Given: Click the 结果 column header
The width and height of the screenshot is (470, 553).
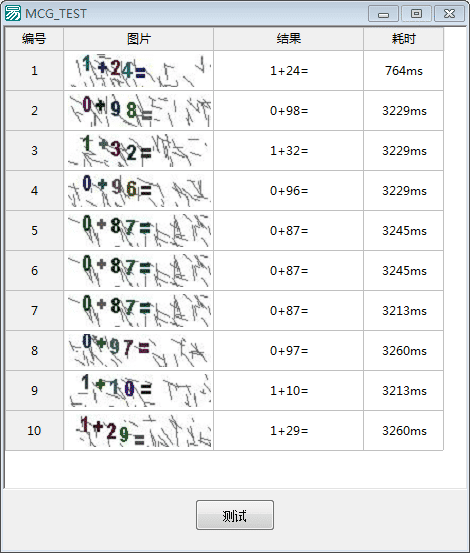Looking at the screenshot, I should pos(288,39).
